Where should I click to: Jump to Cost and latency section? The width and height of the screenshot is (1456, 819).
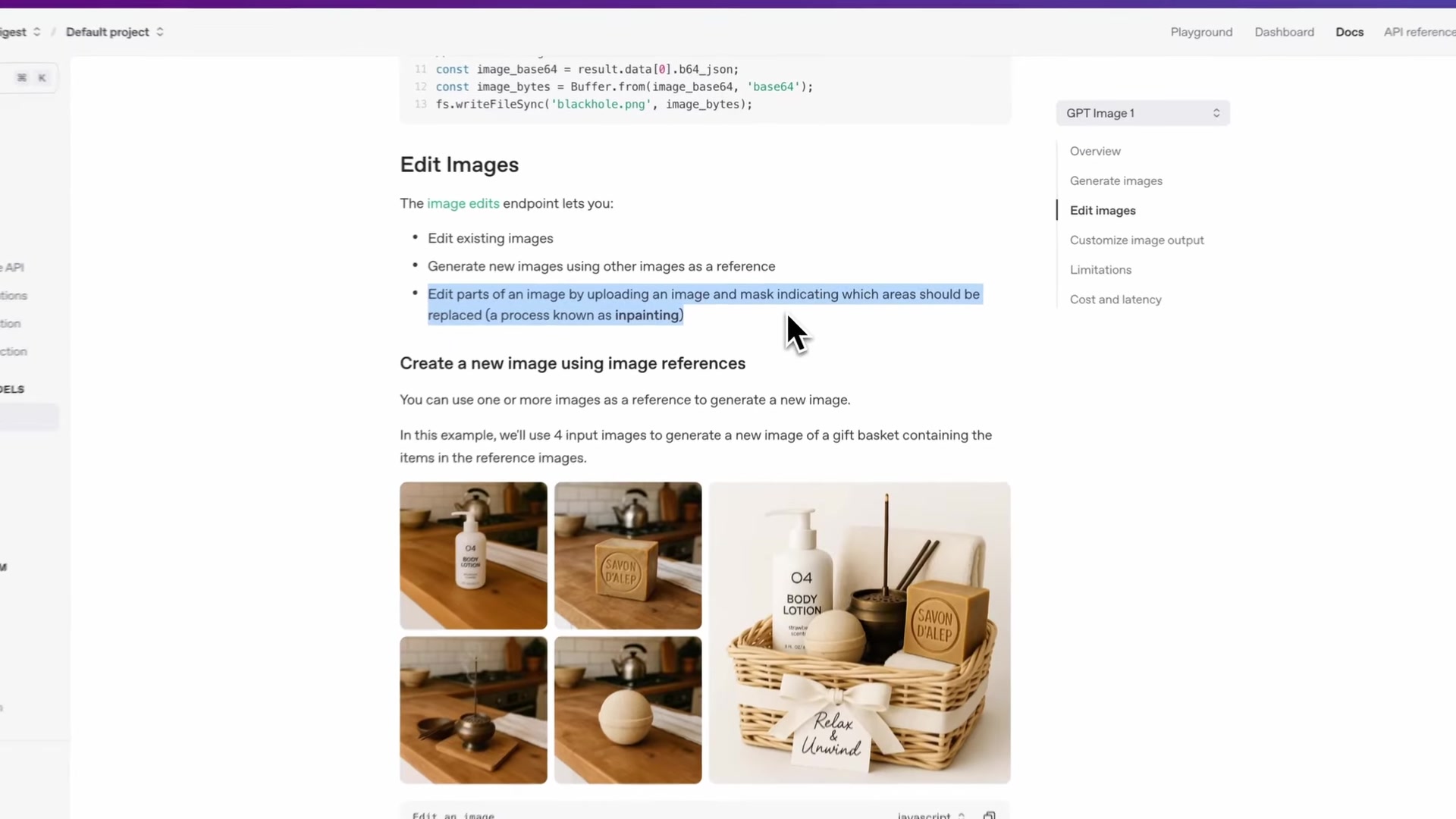(x=1115, y=299)
